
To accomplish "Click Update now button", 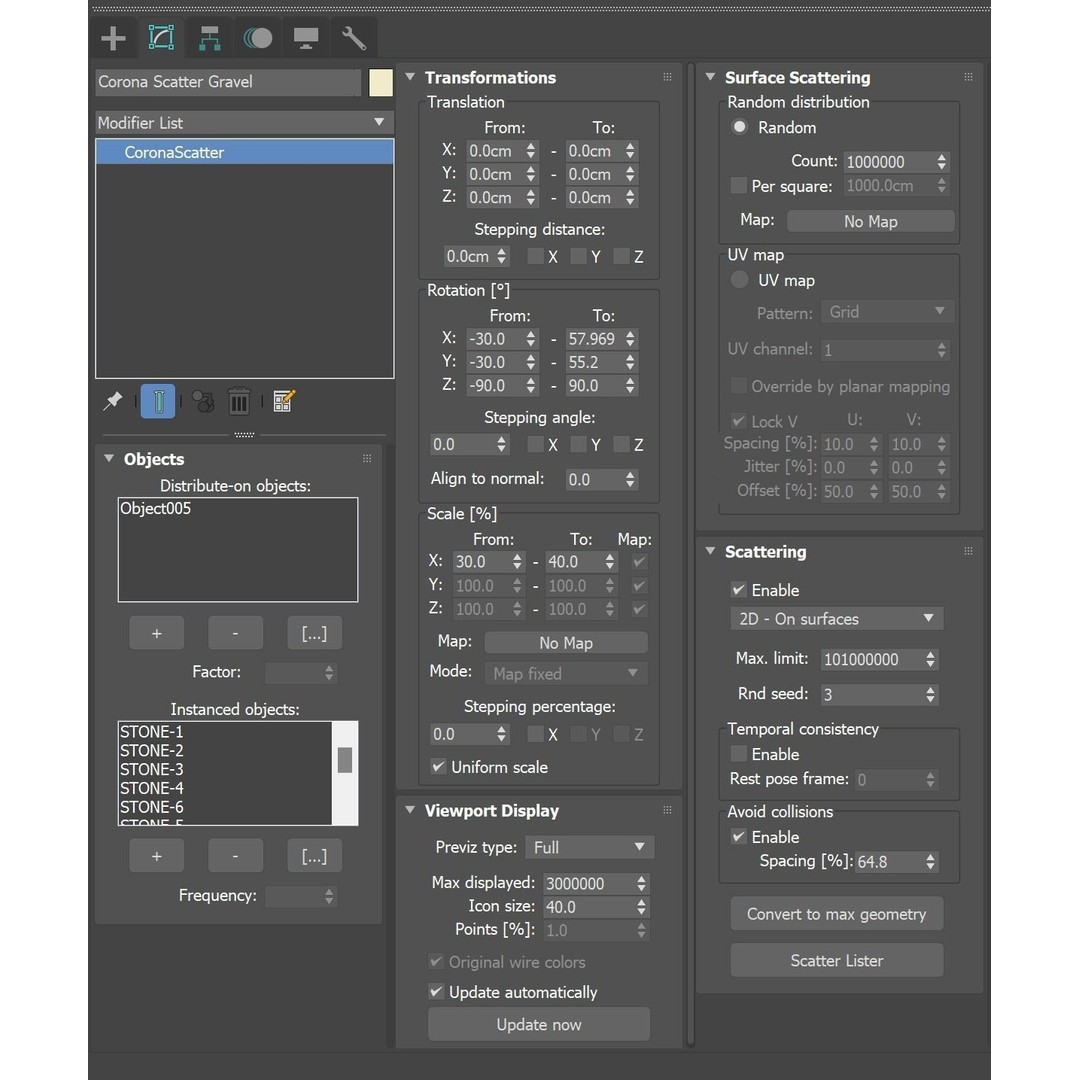I will click(539, 1024).
